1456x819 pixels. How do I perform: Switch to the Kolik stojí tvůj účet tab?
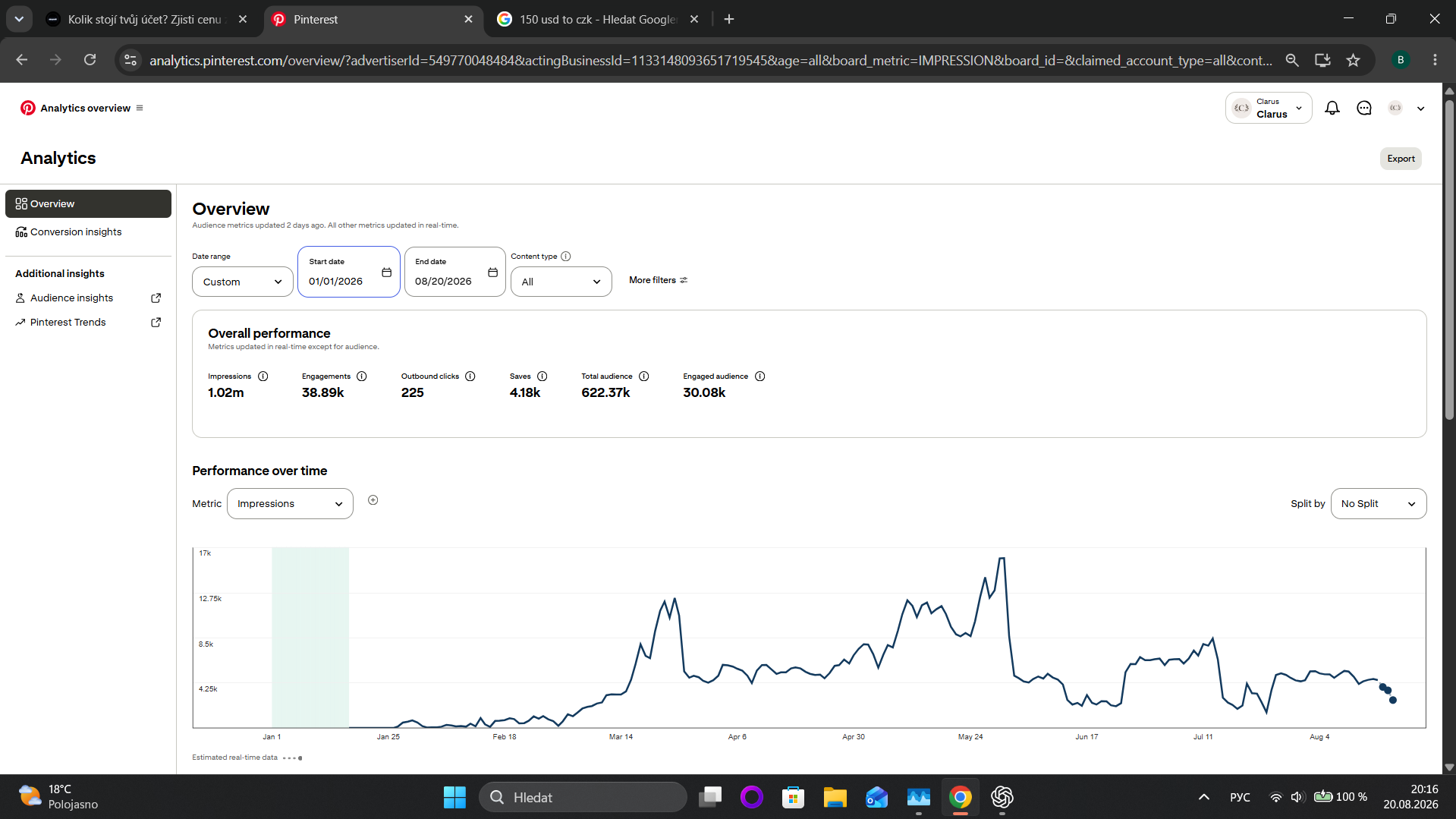pyautogui.click(x=147, y=19)
